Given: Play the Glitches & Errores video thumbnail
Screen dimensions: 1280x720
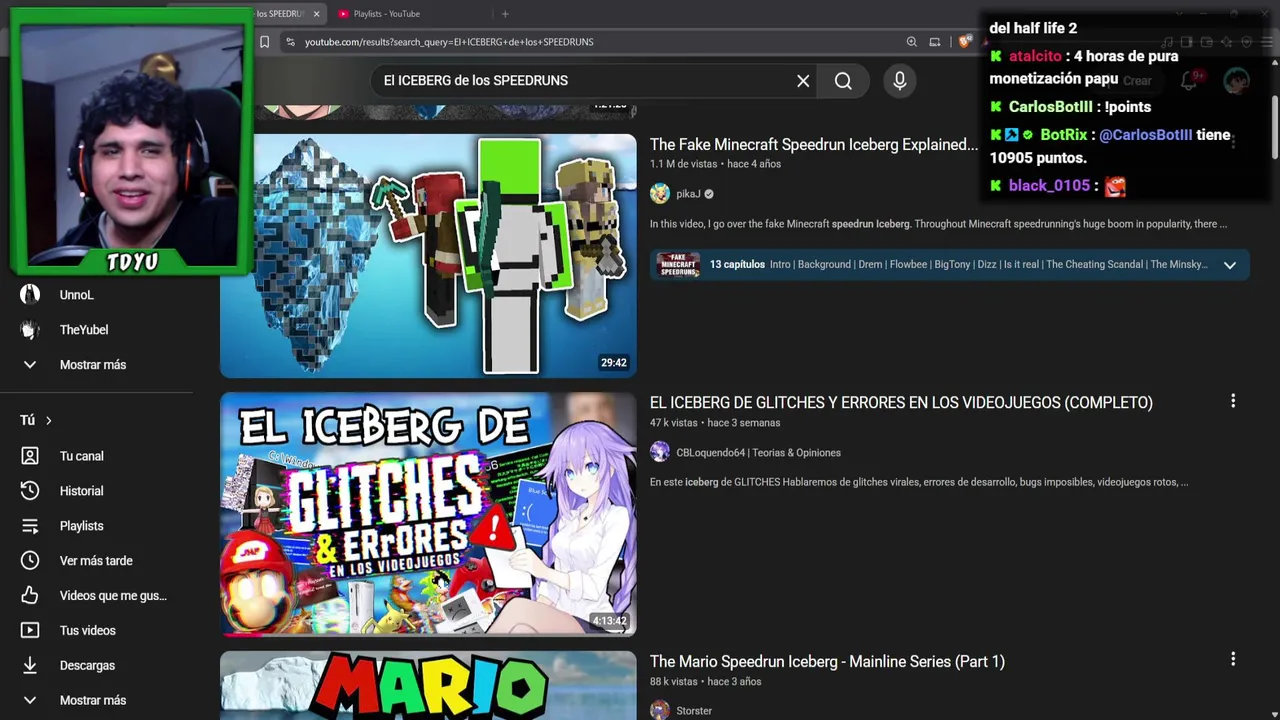Looking at the screenshot, I should click(x=428, y=514).
